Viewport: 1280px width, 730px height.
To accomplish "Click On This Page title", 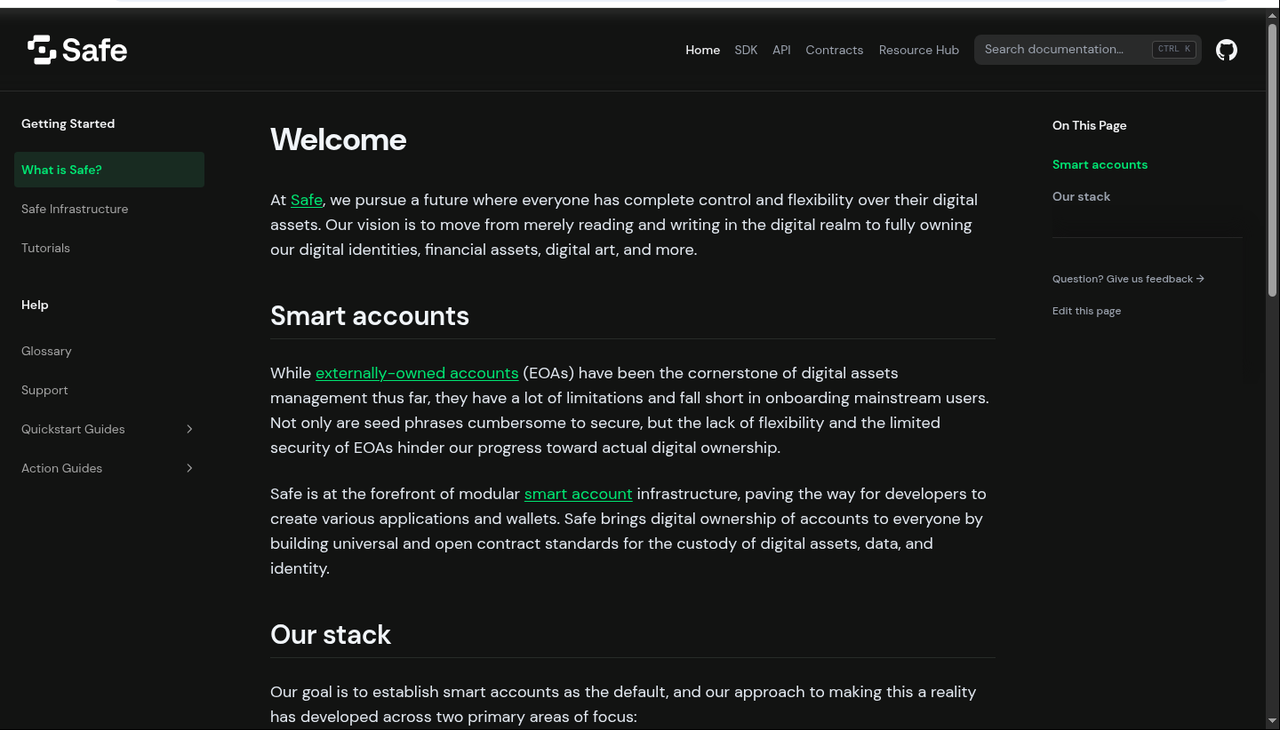I will pyautogui.click(x=1089, y=126).
